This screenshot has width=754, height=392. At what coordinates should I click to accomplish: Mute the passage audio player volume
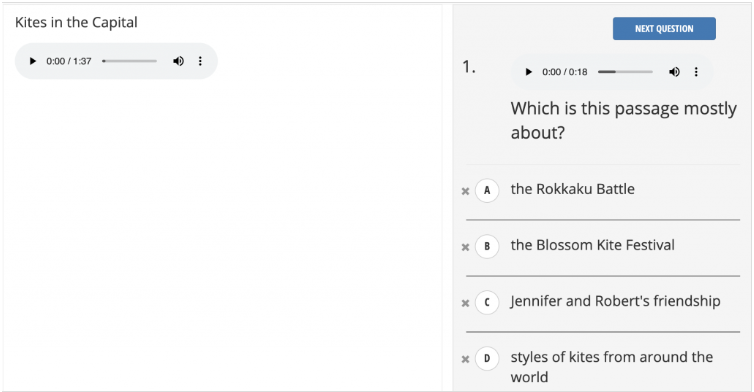pos(178,61)
